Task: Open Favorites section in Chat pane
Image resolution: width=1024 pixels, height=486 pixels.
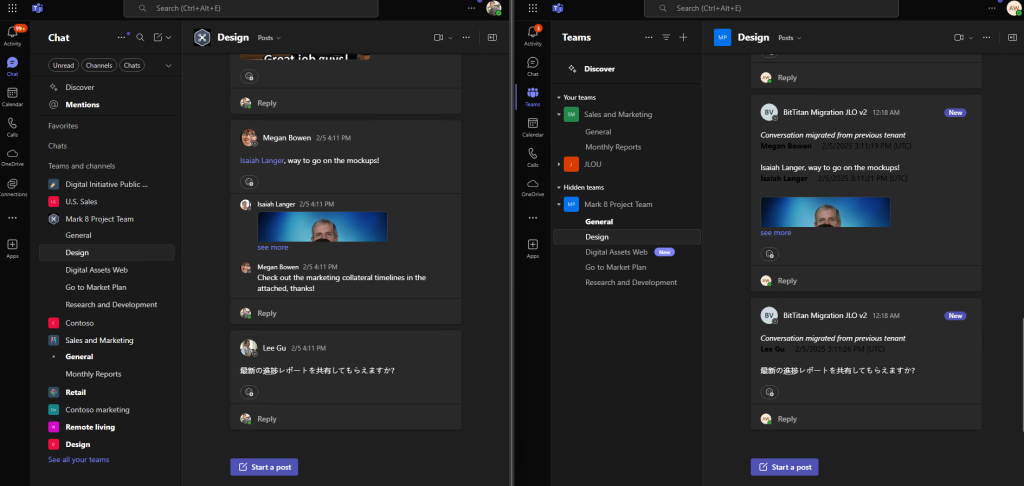Action: (x=63, y=126)
